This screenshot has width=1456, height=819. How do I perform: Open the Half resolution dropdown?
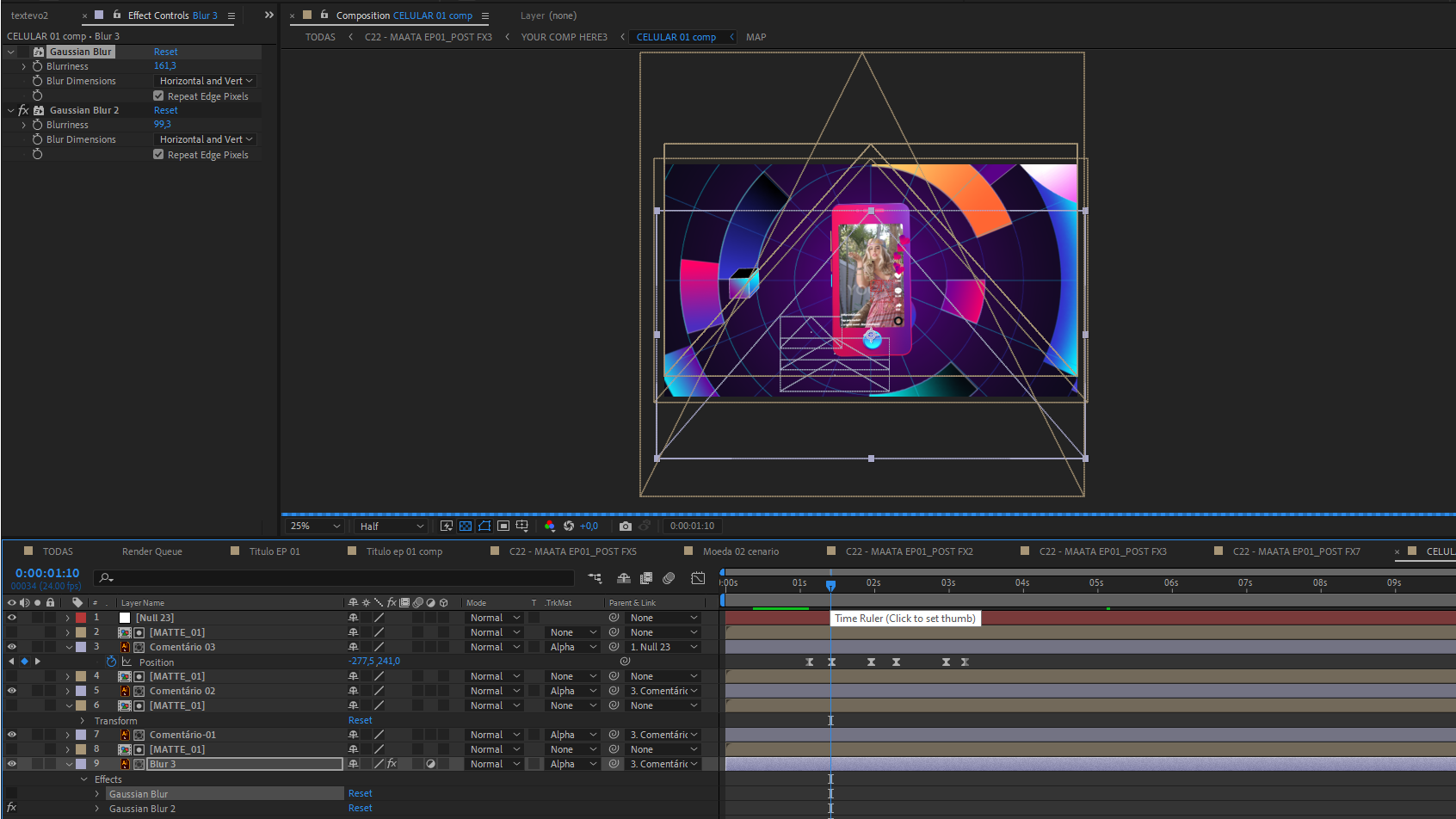(392, 526)
